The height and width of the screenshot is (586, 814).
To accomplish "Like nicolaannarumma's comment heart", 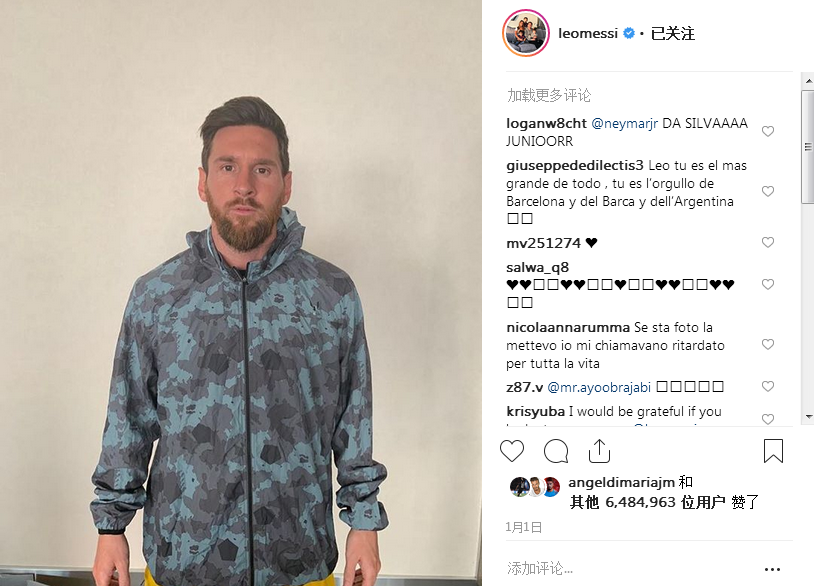I will point(768,344).
